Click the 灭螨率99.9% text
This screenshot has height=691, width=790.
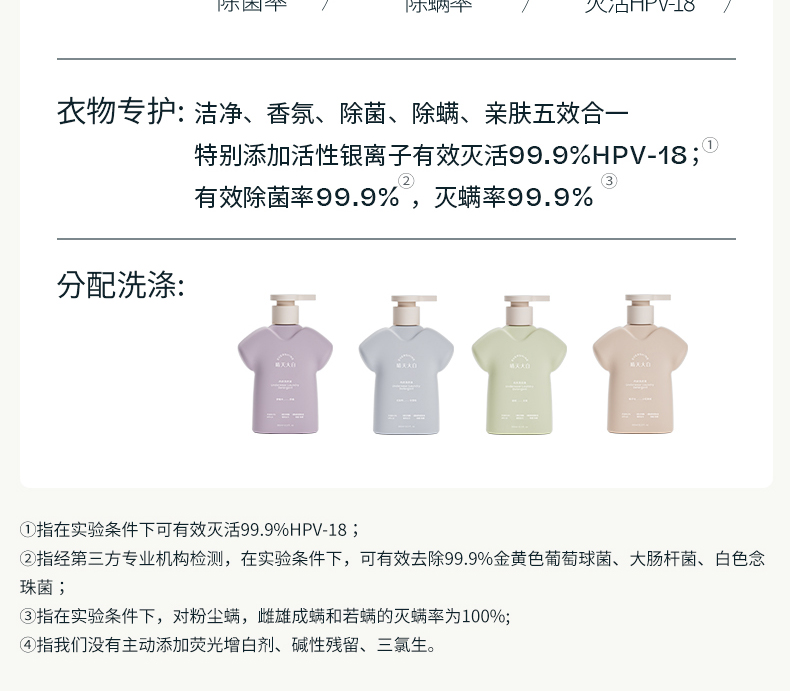click(x=513, y=197)
